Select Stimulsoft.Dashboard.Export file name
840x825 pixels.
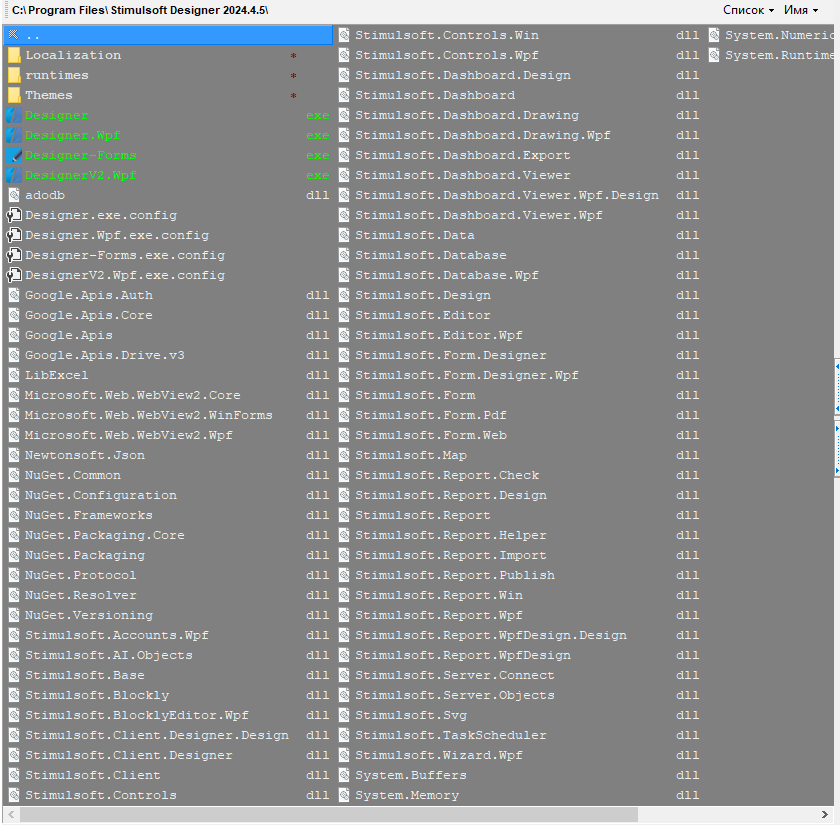(463, 155)
